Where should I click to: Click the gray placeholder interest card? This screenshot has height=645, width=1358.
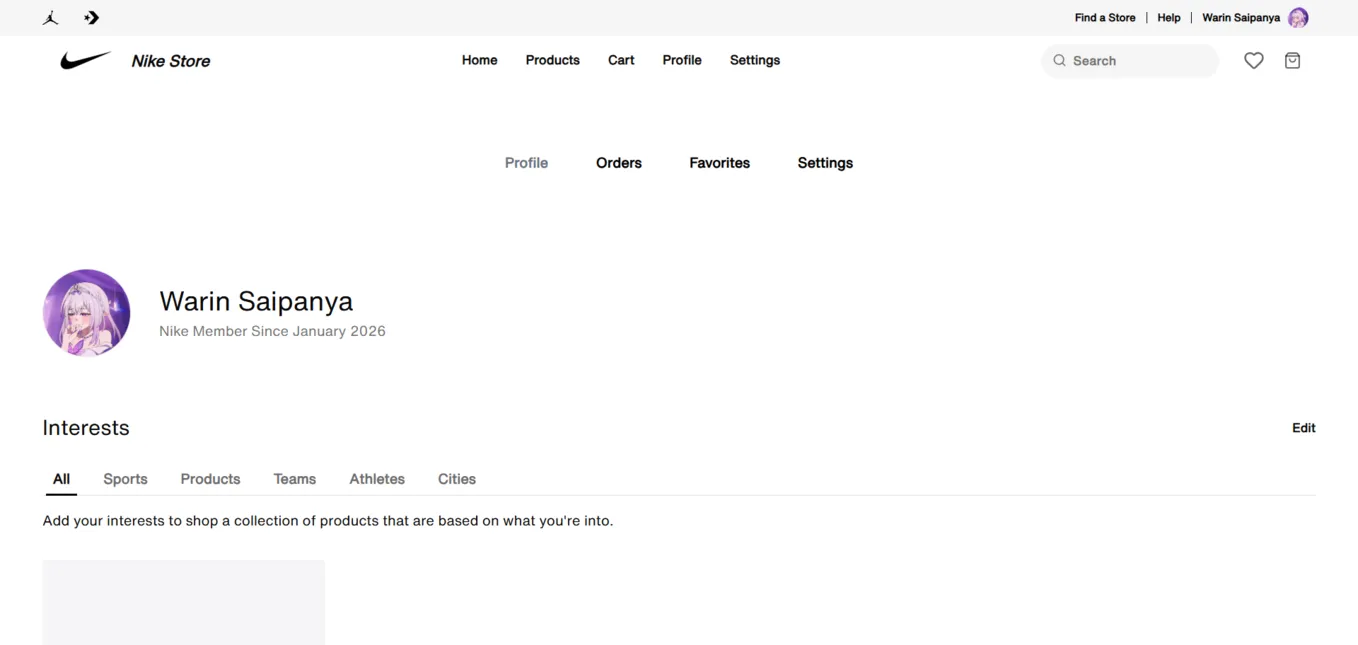click(184, 602)
